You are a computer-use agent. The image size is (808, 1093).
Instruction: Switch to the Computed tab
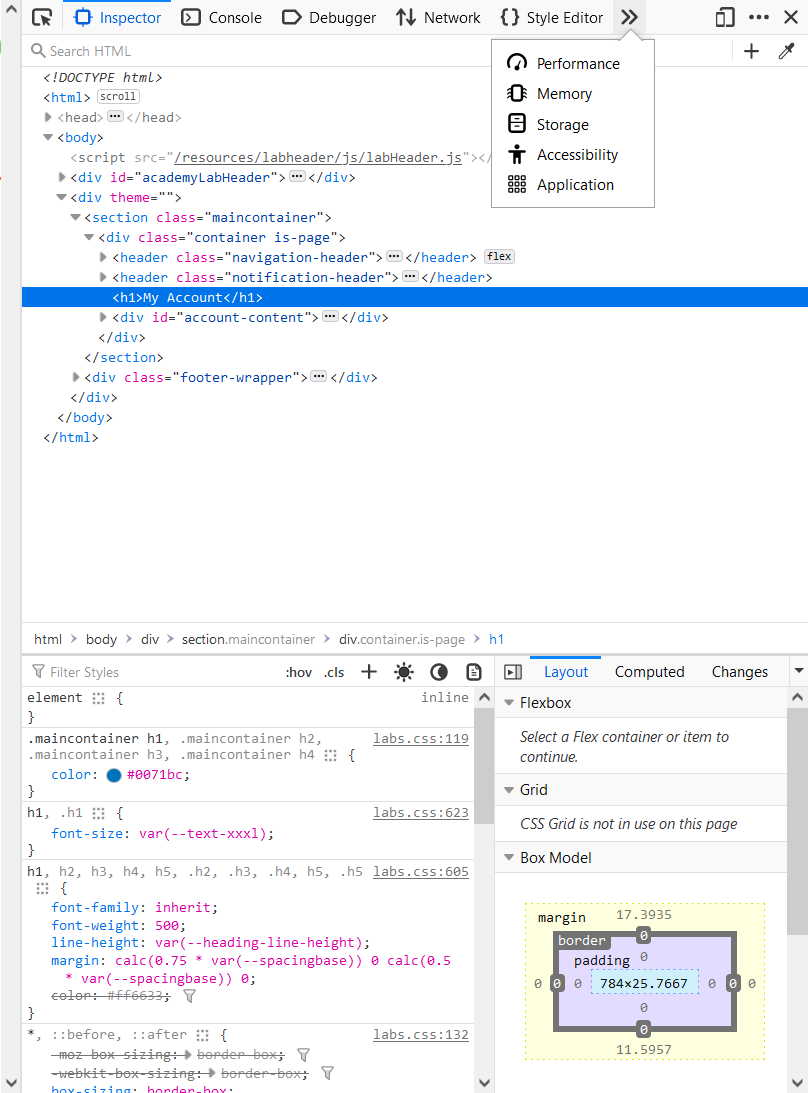pos(649,672)
